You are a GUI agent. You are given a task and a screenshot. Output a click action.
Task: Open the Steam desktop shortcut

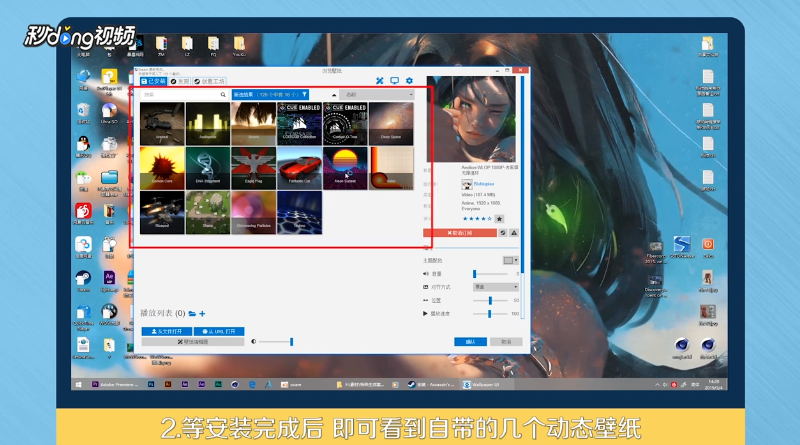point(83,281)
